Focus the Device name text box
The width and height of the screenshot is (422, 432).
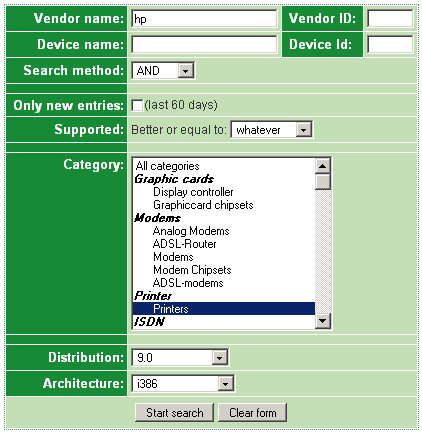coord(204,44)
